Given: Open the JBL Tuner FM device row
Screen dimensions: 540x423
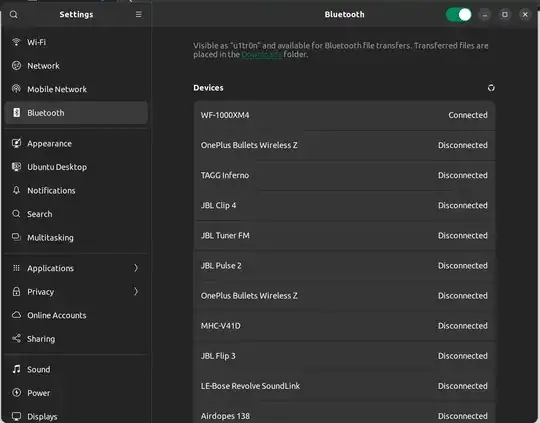Looking at the screenshot, I should pos(344,235).
